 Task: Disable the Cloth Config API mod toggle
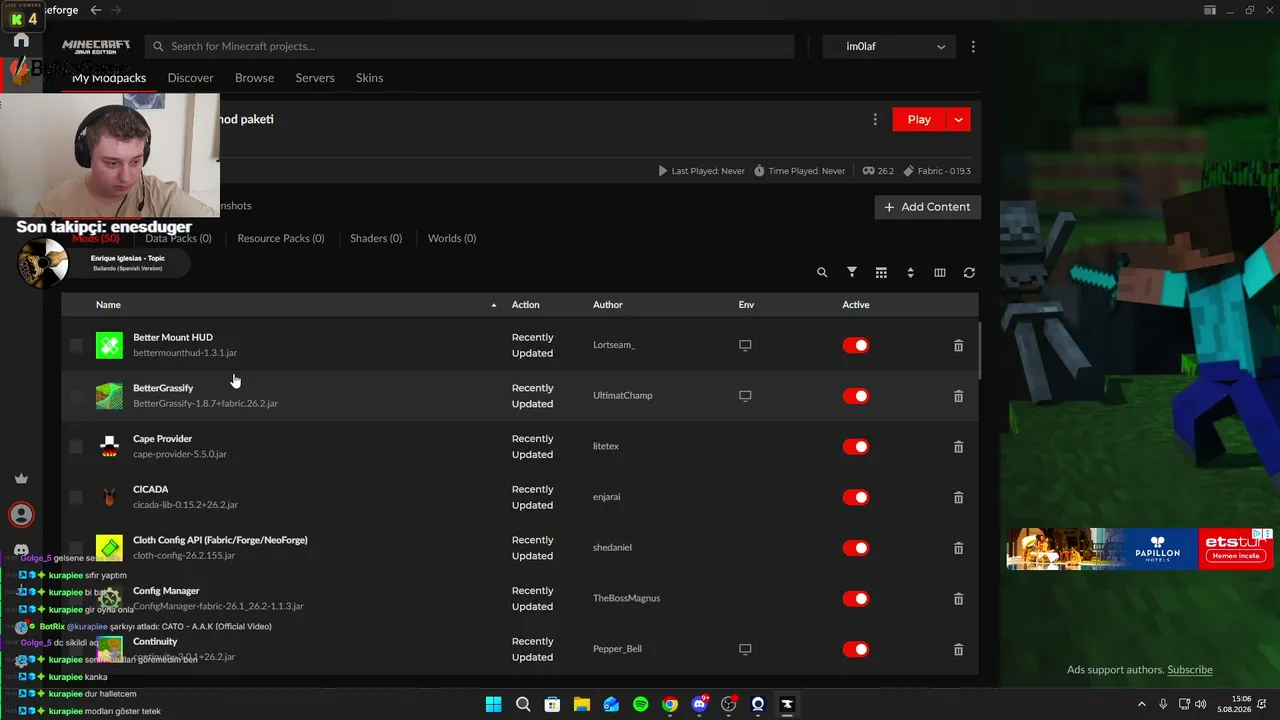coord(855,548)
